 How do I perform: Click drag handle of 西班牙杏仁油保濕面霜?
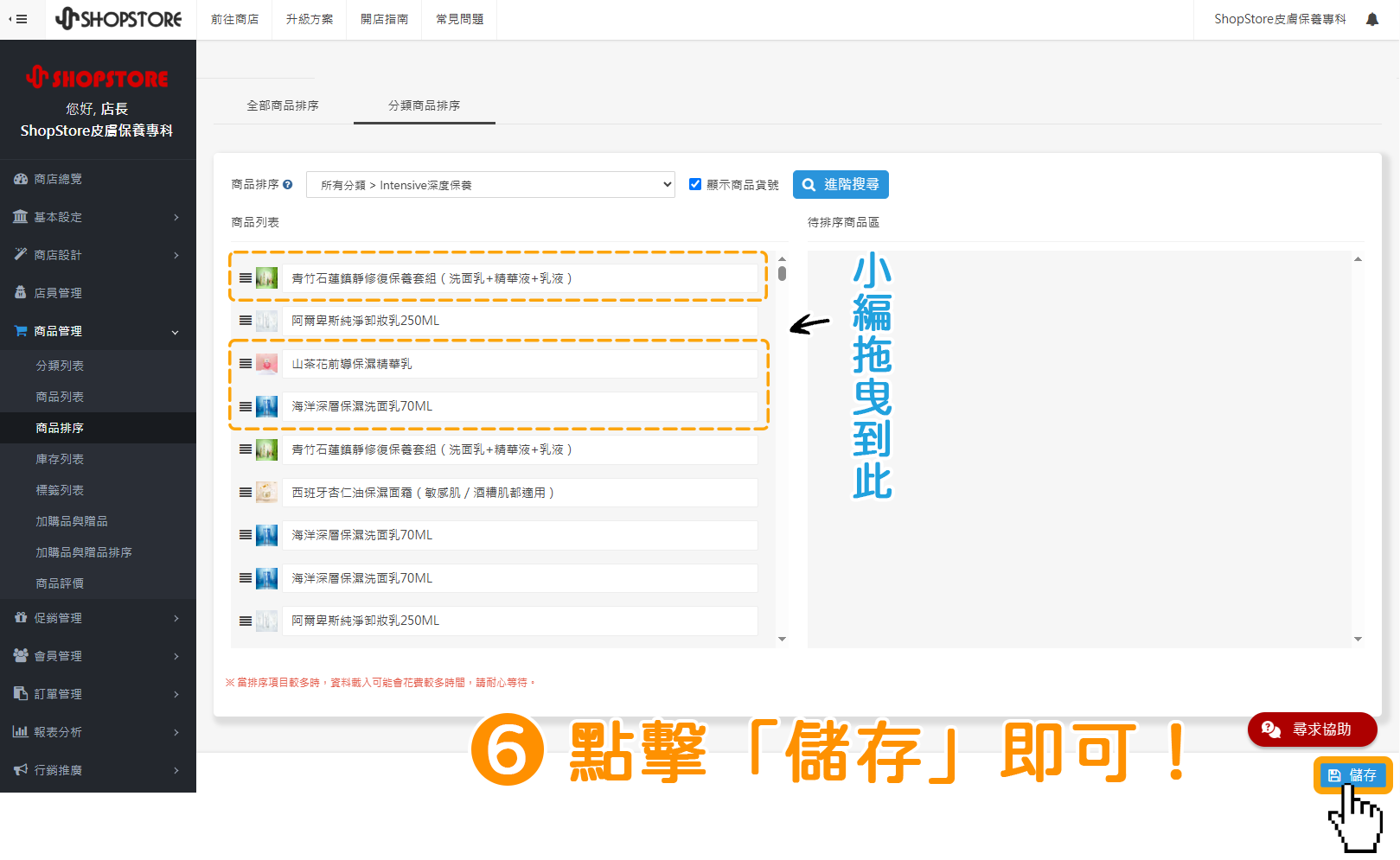246,493
